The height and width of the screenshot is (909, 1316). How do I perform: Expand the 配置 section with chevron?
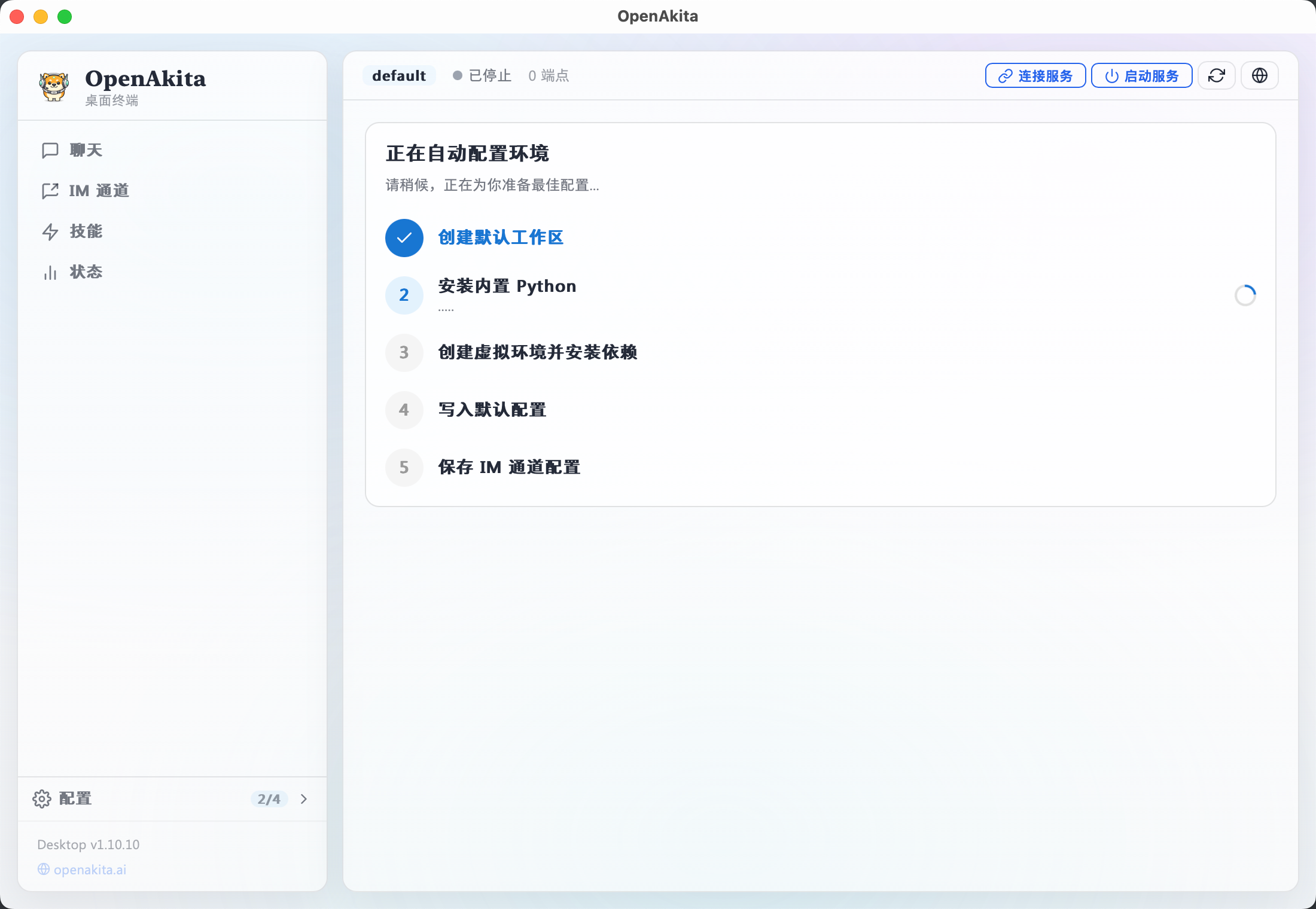[x=304, y=799]
